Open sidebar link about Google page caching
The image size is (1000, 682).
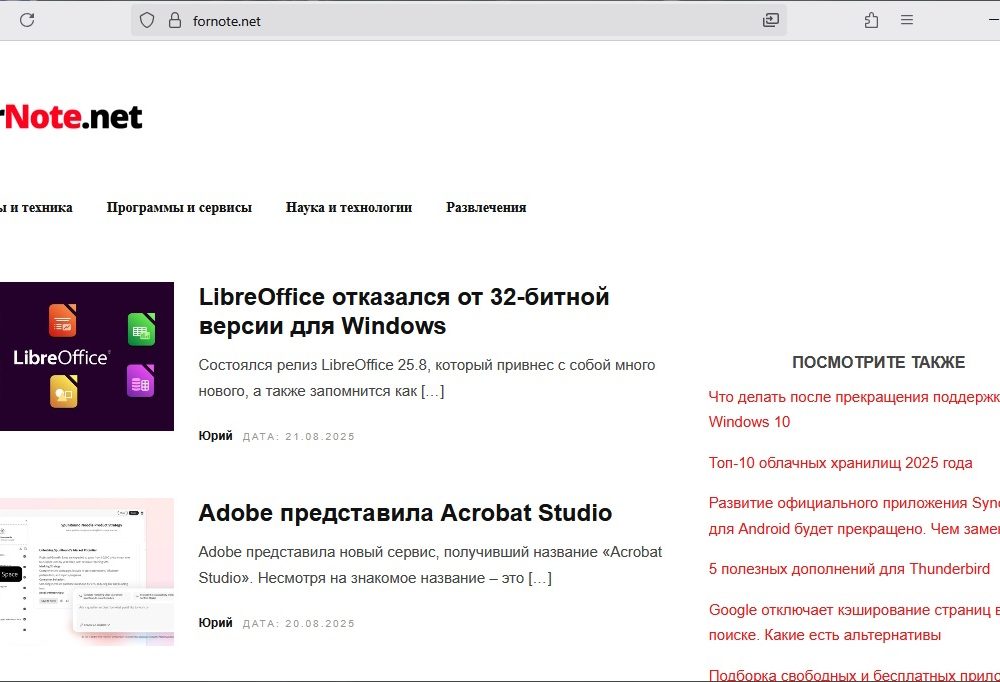(853, 622)
